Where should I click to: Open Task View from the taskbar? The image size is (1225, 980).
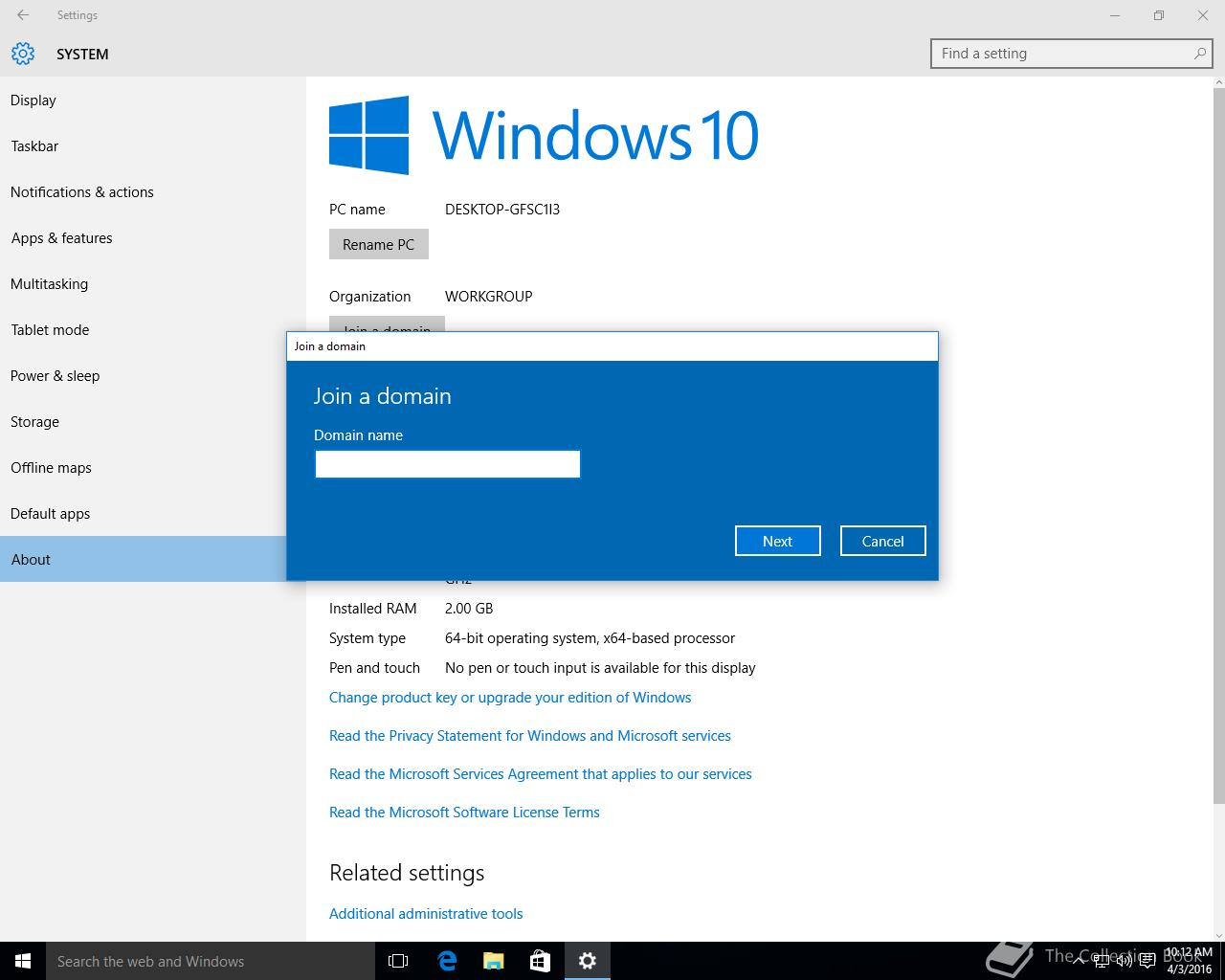pos(398,961)
